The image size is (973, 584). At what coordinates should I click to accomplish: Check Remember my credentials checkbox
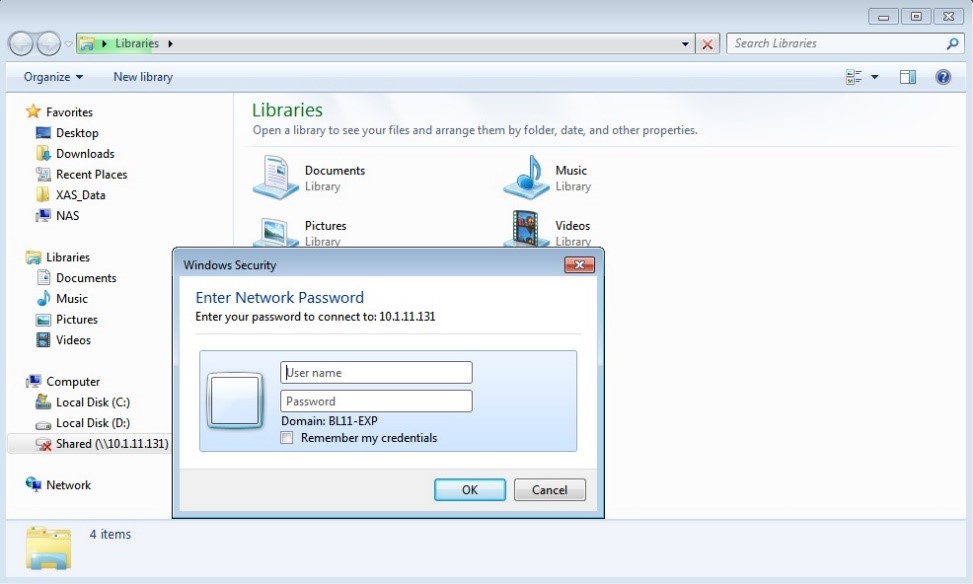pyautogui.click(x=287, y=438)
